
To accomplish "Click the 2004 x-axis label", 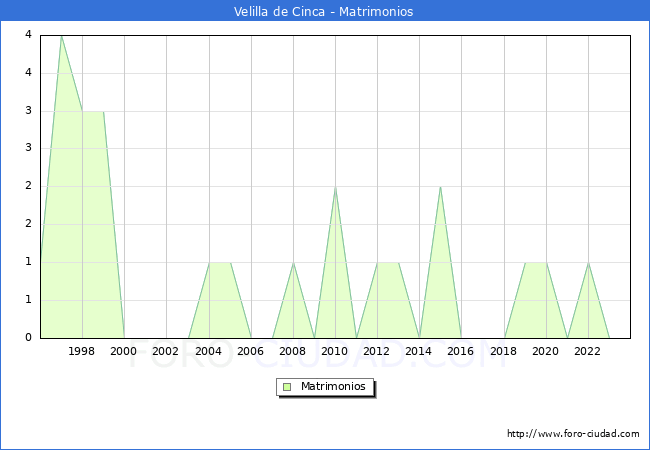I will (x=208, y=351).
